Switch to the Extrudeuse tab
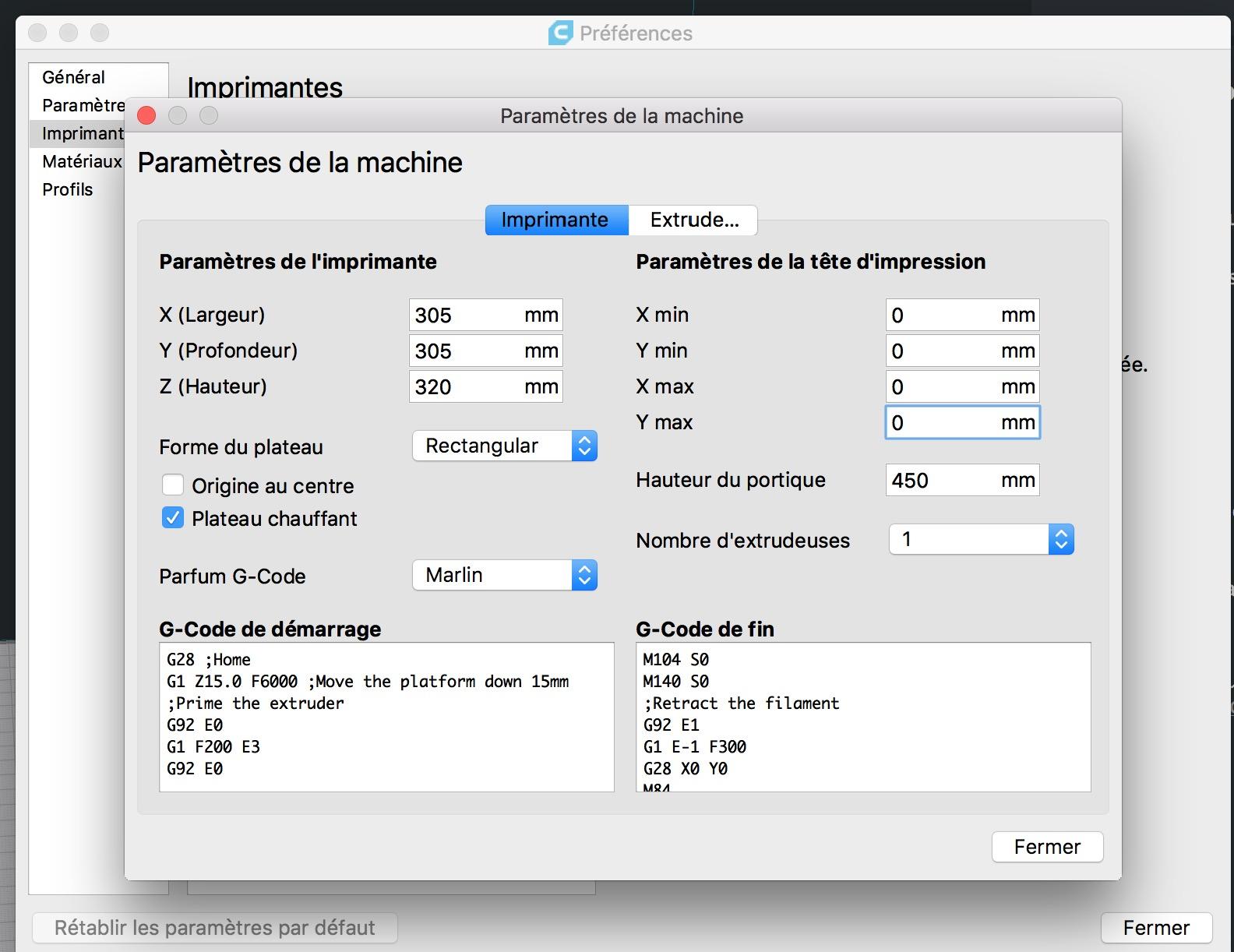Image resolution: width=1234 pixels, height=952 pixels. 693,220
